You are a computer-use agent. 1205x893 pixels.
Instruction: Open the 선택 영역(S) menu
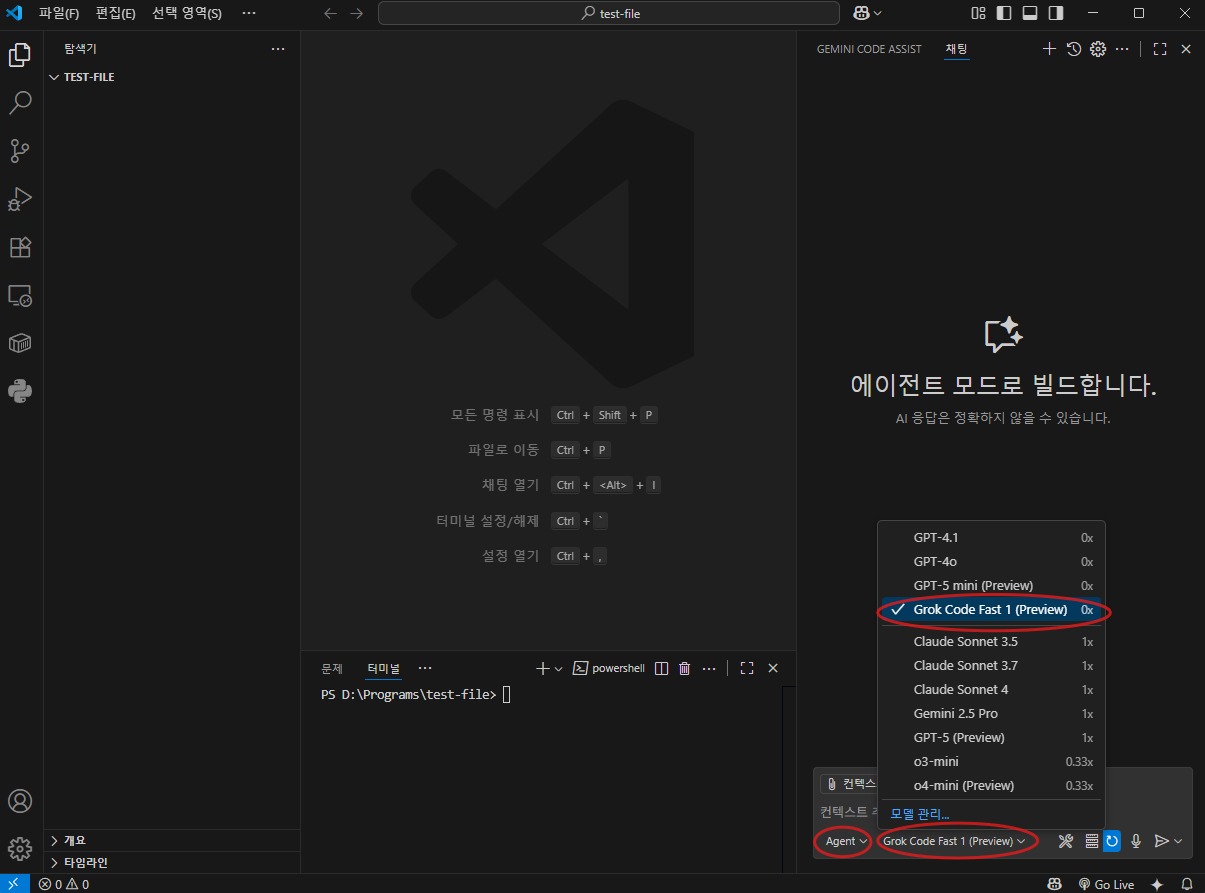click(187, 14)
